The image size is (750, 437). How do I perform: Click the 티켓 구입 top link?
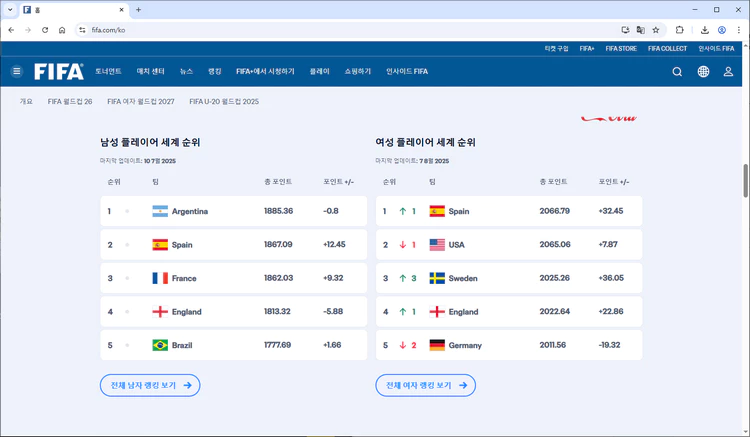point(556,48)
